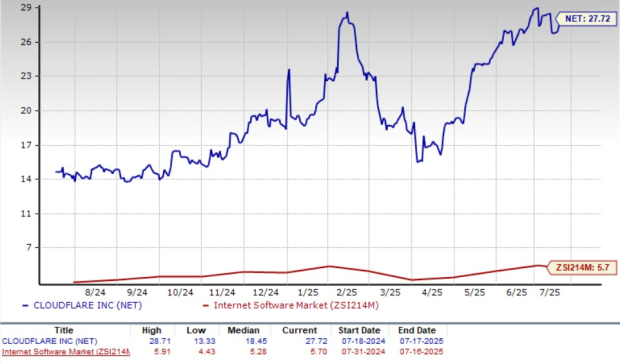Image resolution: width=620 pixels, height=364 pixels.
Task: Click the 2/25 x-axis label
Action: (347, 292)
